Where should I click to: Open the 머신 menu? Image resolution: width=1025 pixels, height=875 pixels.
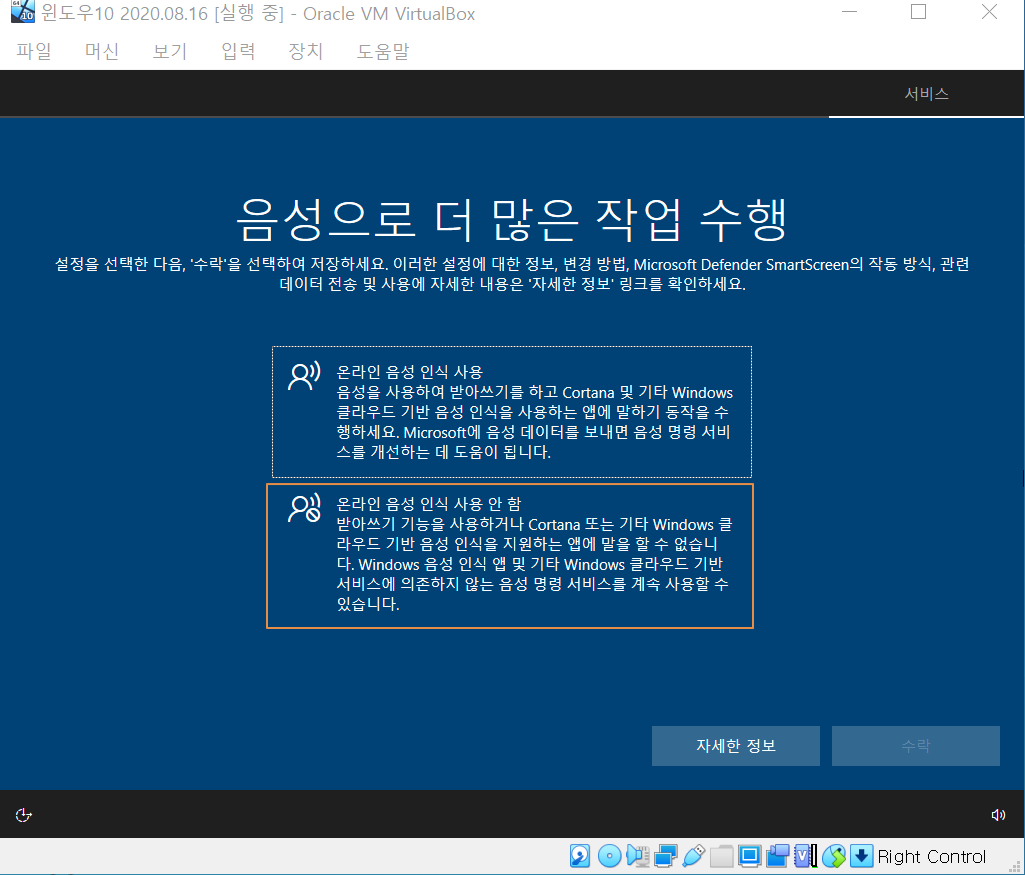point(101,51)
